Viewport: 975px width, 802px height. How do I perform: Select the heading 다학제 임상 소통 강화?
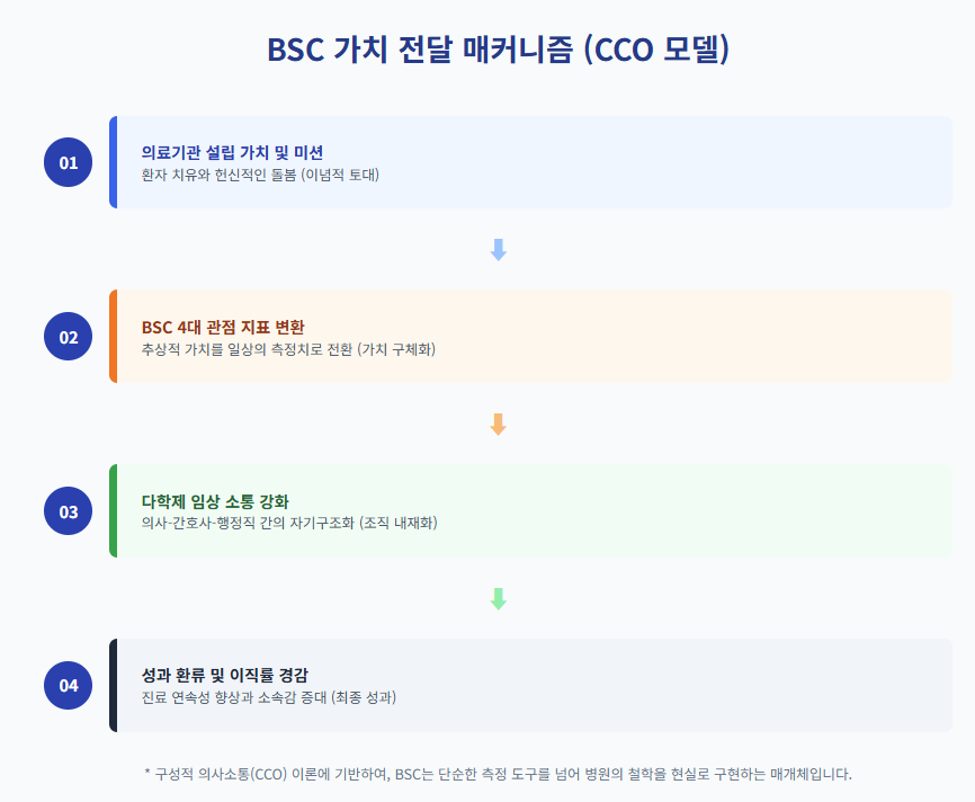coord(215,501)
